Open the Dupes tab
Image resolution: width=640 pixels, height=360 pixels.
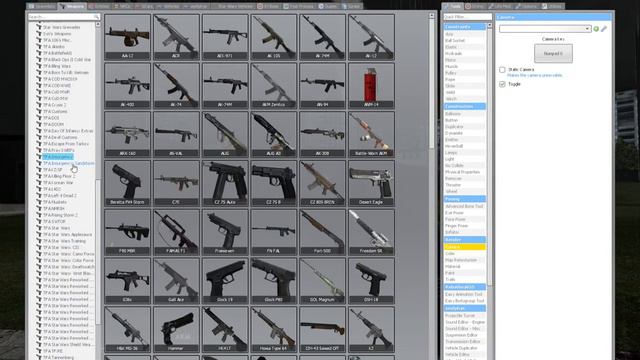pyautogui.click(x=328, y=7)
